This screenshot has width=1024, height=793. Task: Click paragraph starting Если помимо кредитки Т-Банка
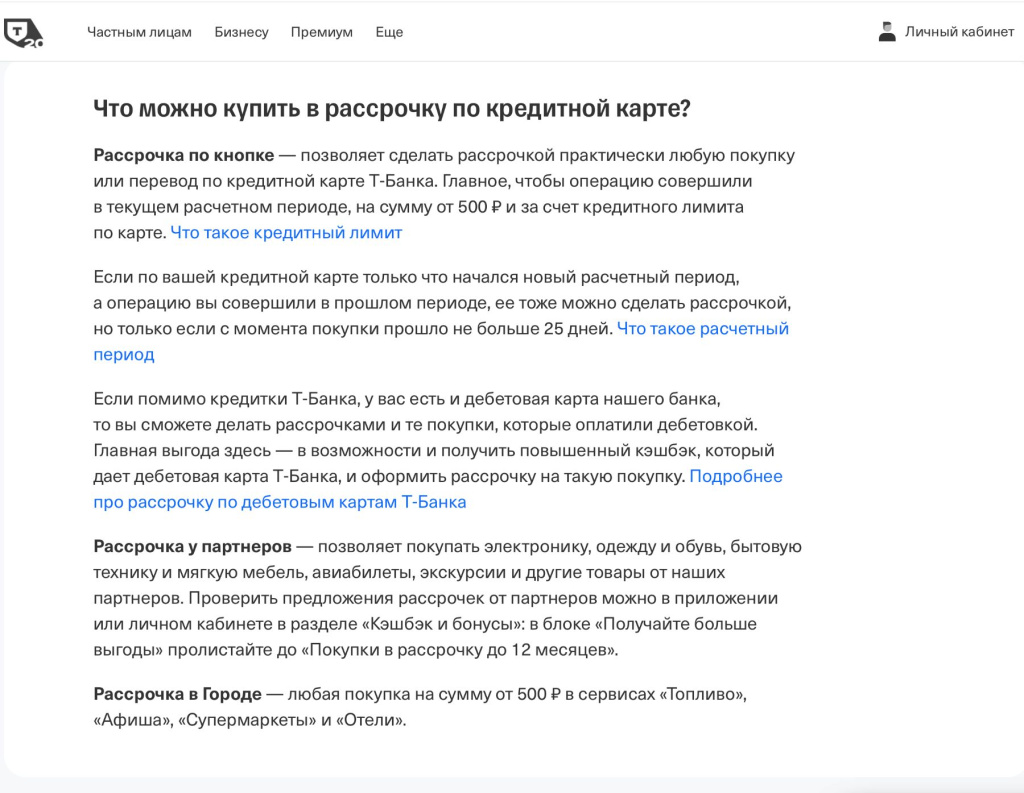pos(438,450)
